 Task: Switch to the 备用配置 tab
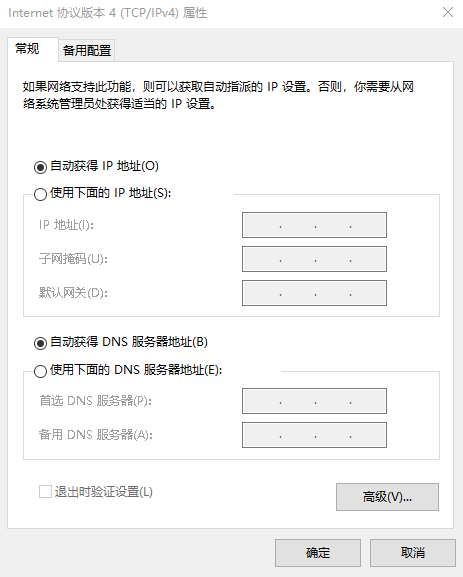click(87, 50)
